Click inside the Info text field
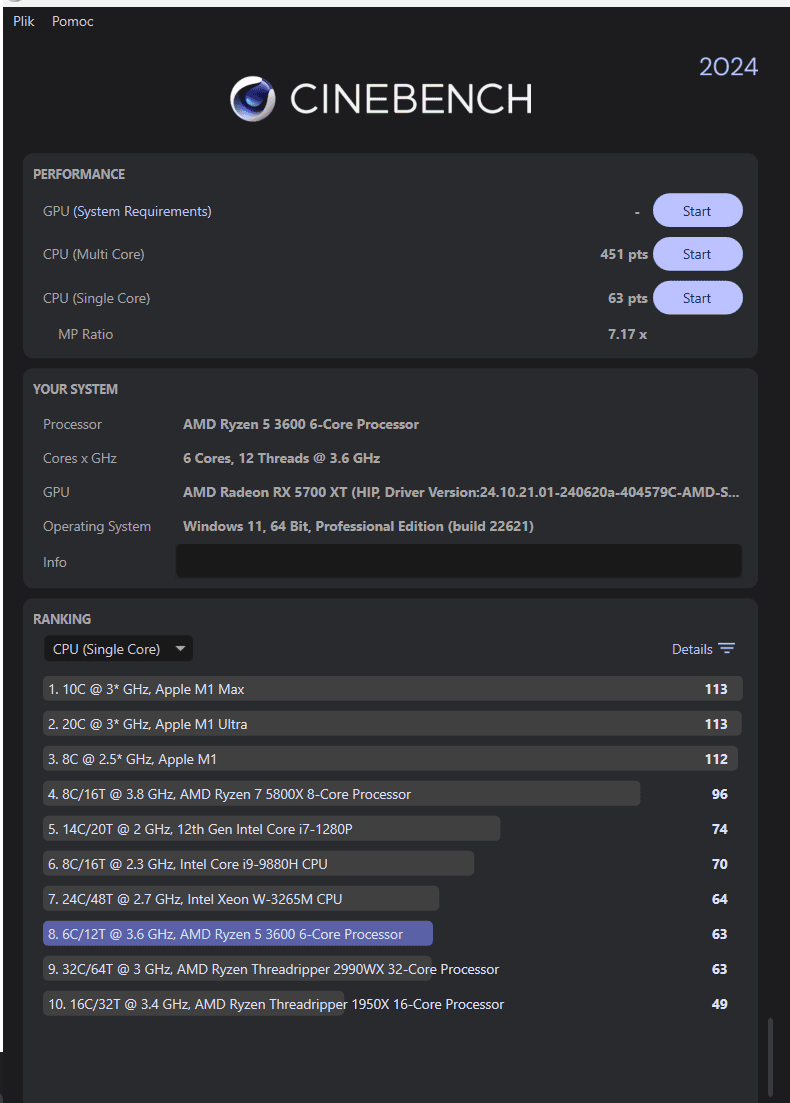This screenshot has height=1103, width=790. click(459, 561)
